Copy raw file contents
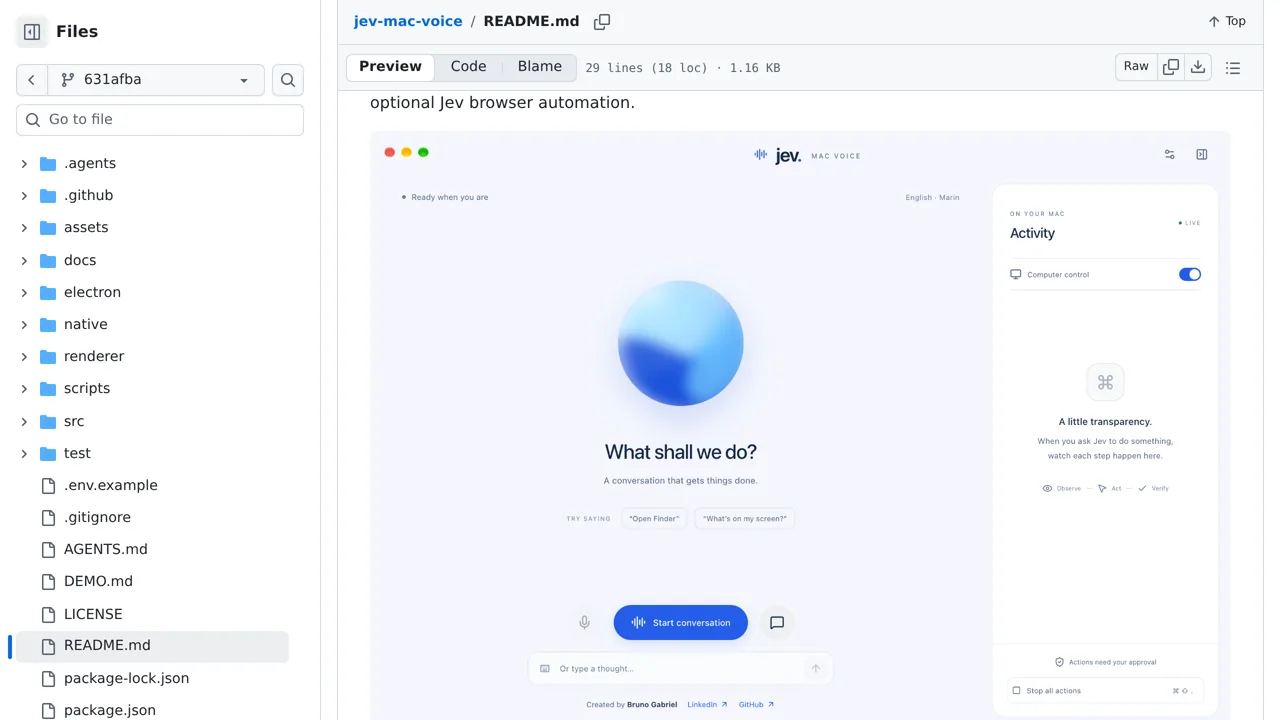1280x720 pixels. (x=1171, y=67)
